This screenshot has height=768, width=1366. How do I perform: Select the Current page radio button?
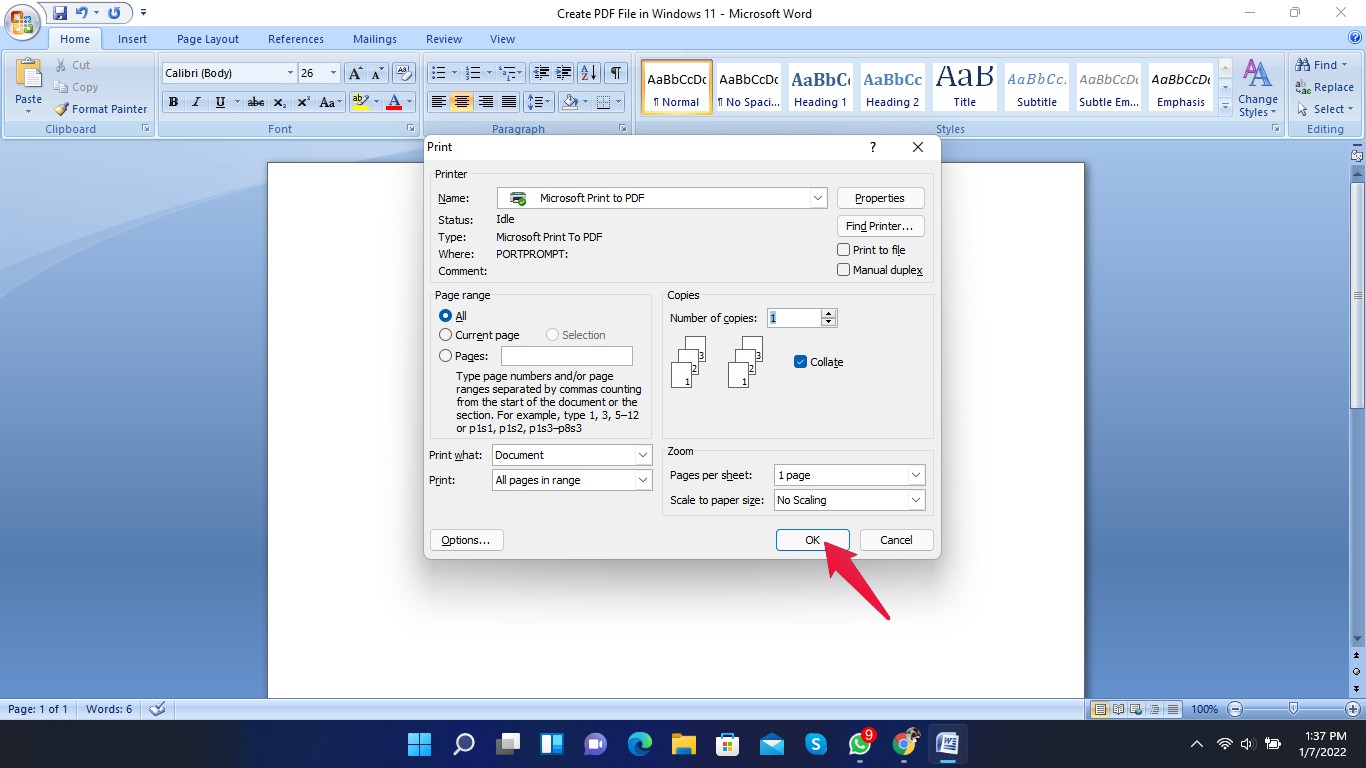[x=446, y=335]
